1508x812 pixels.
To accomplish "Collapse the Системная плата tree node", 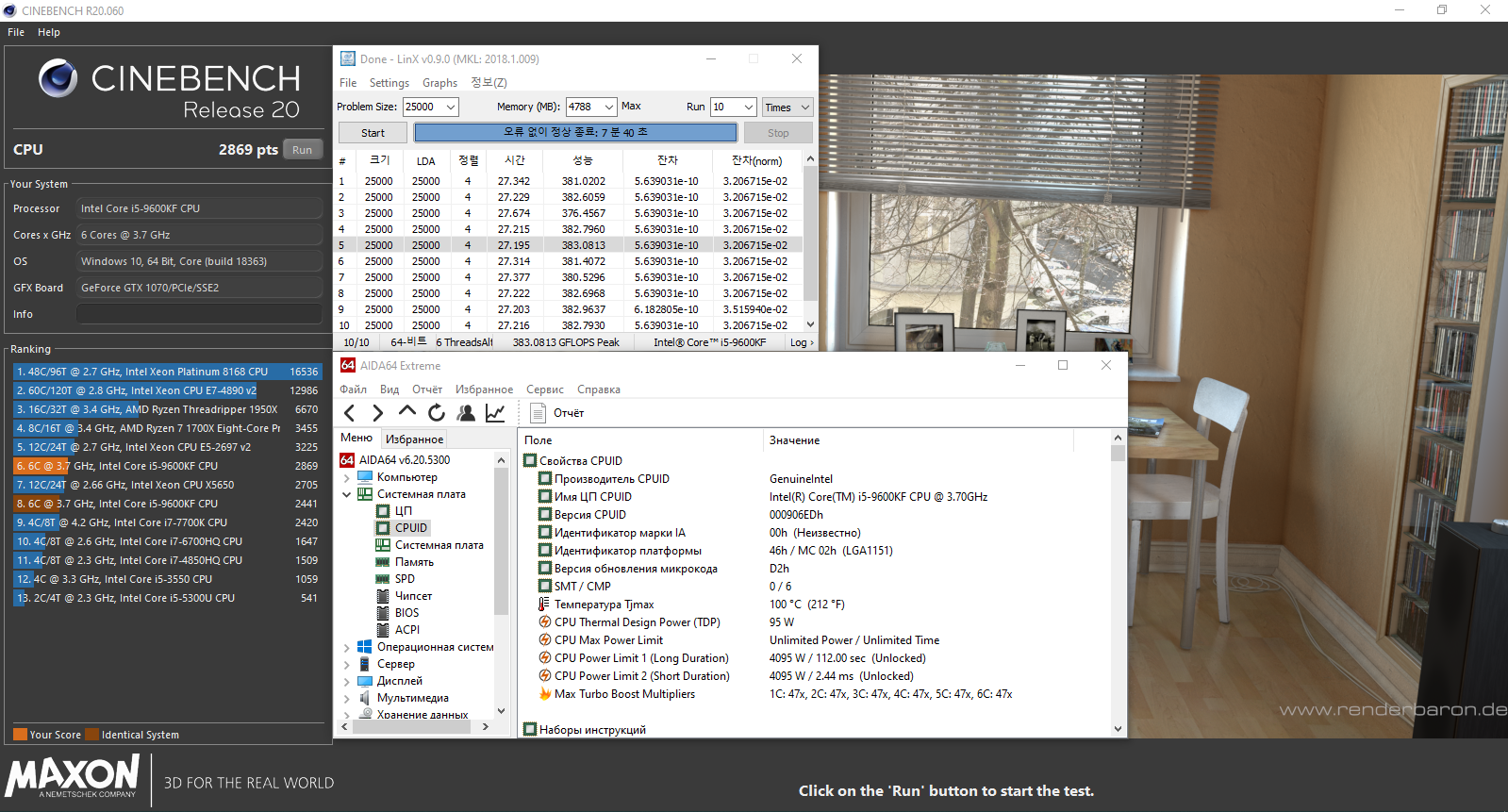I will [x=346, y=494].
